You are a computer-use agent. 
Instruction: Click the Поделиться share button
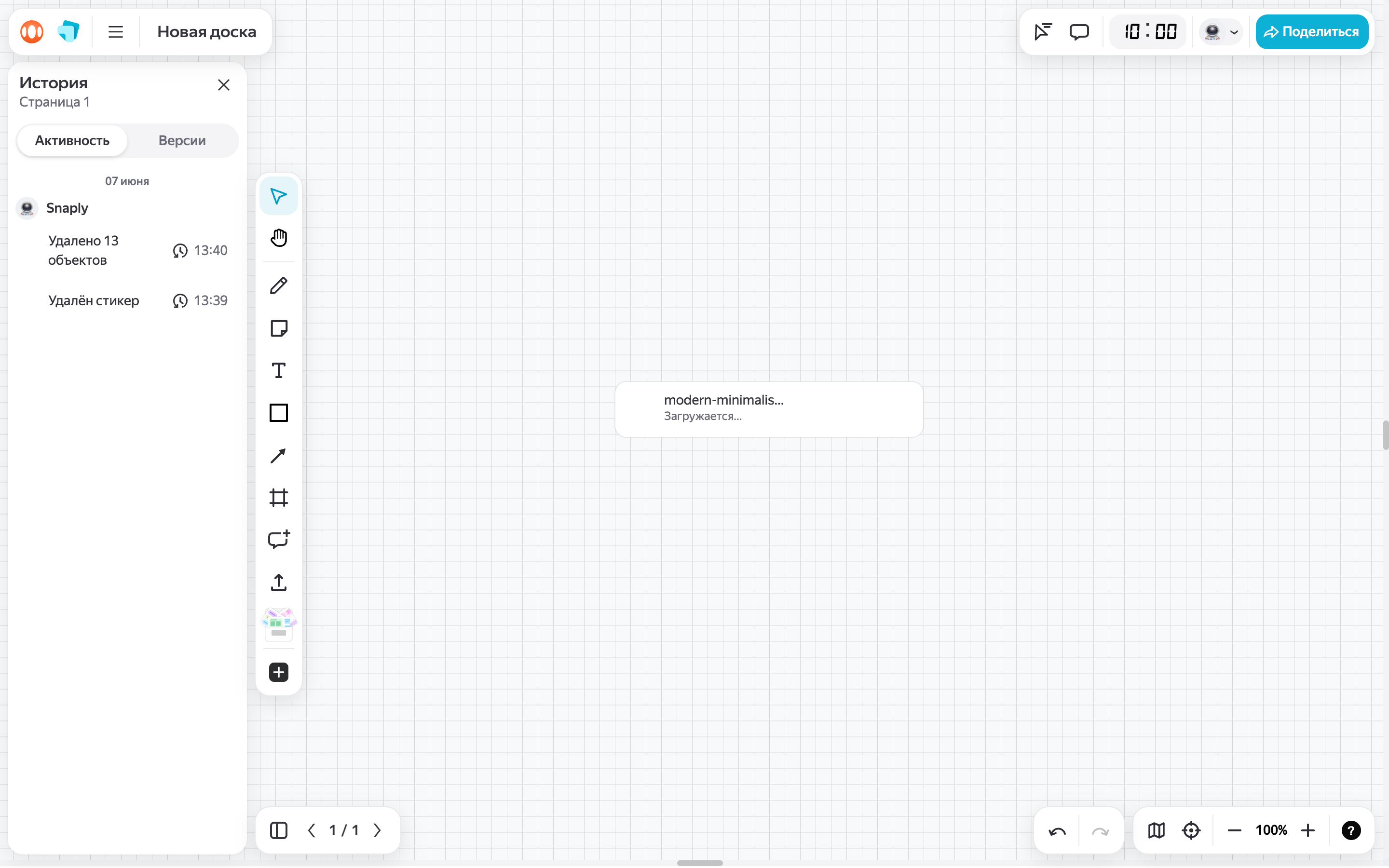(1311, 31)
